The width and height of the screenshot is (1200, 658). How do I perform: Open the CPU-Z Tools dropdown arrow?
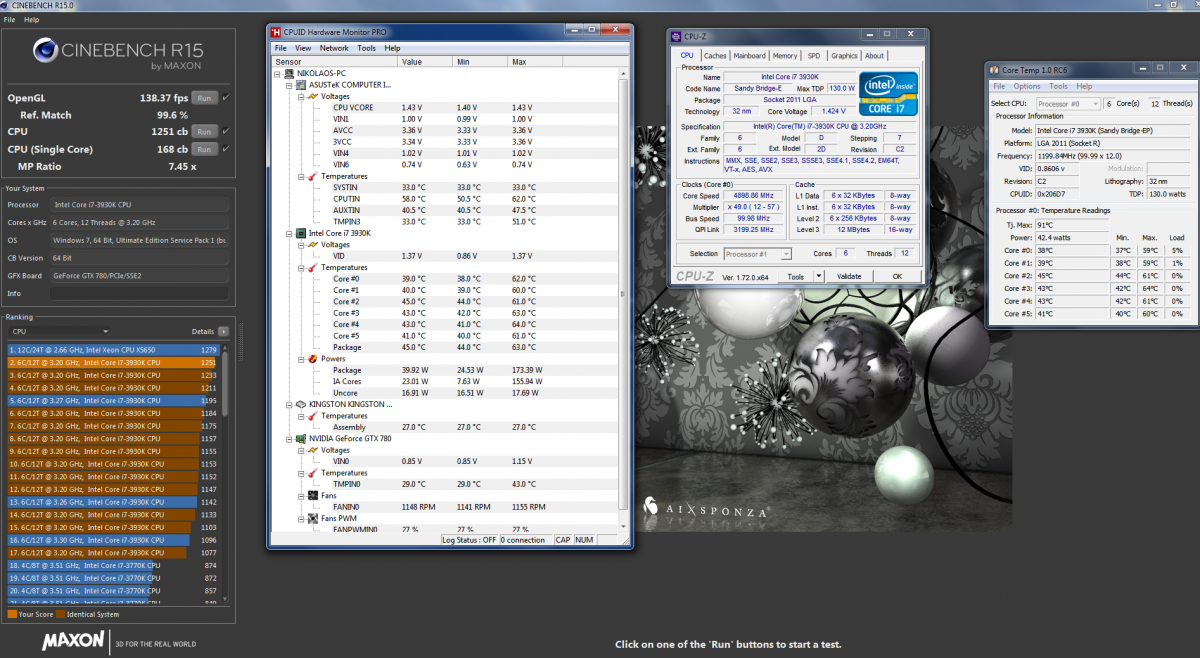(x=819, y=276)
